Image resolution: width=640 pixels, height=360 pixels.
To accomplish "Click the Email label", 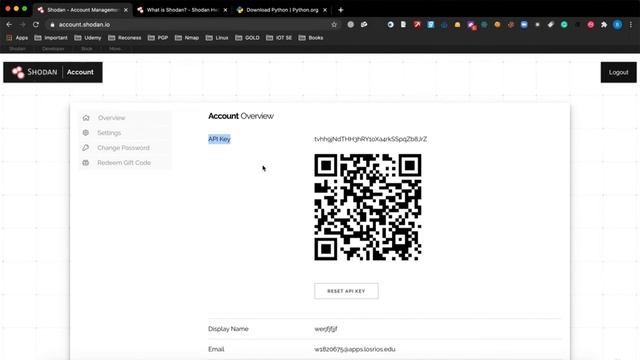I will point(216,349).
